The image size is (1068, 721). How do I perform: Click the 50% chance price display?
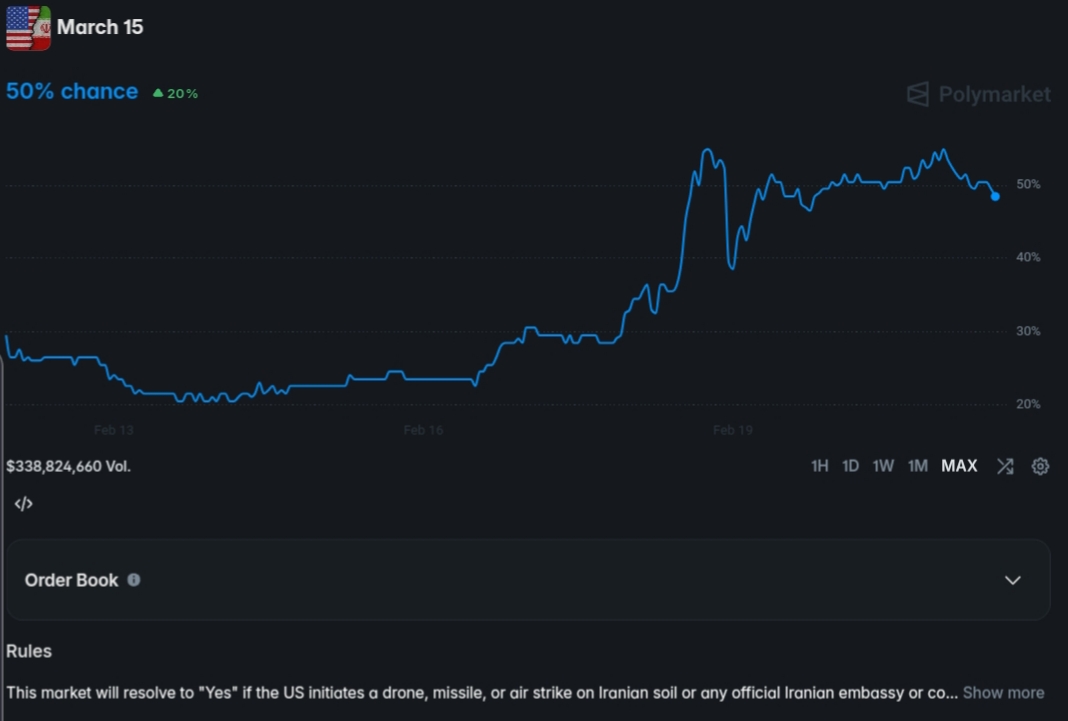click(x=71, y=91)
